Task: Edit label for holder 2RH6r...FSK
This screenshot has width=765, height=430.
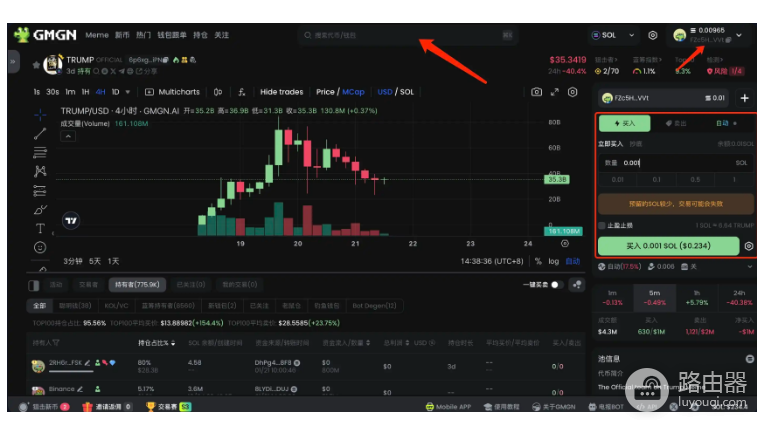Action: pos(87,363)
